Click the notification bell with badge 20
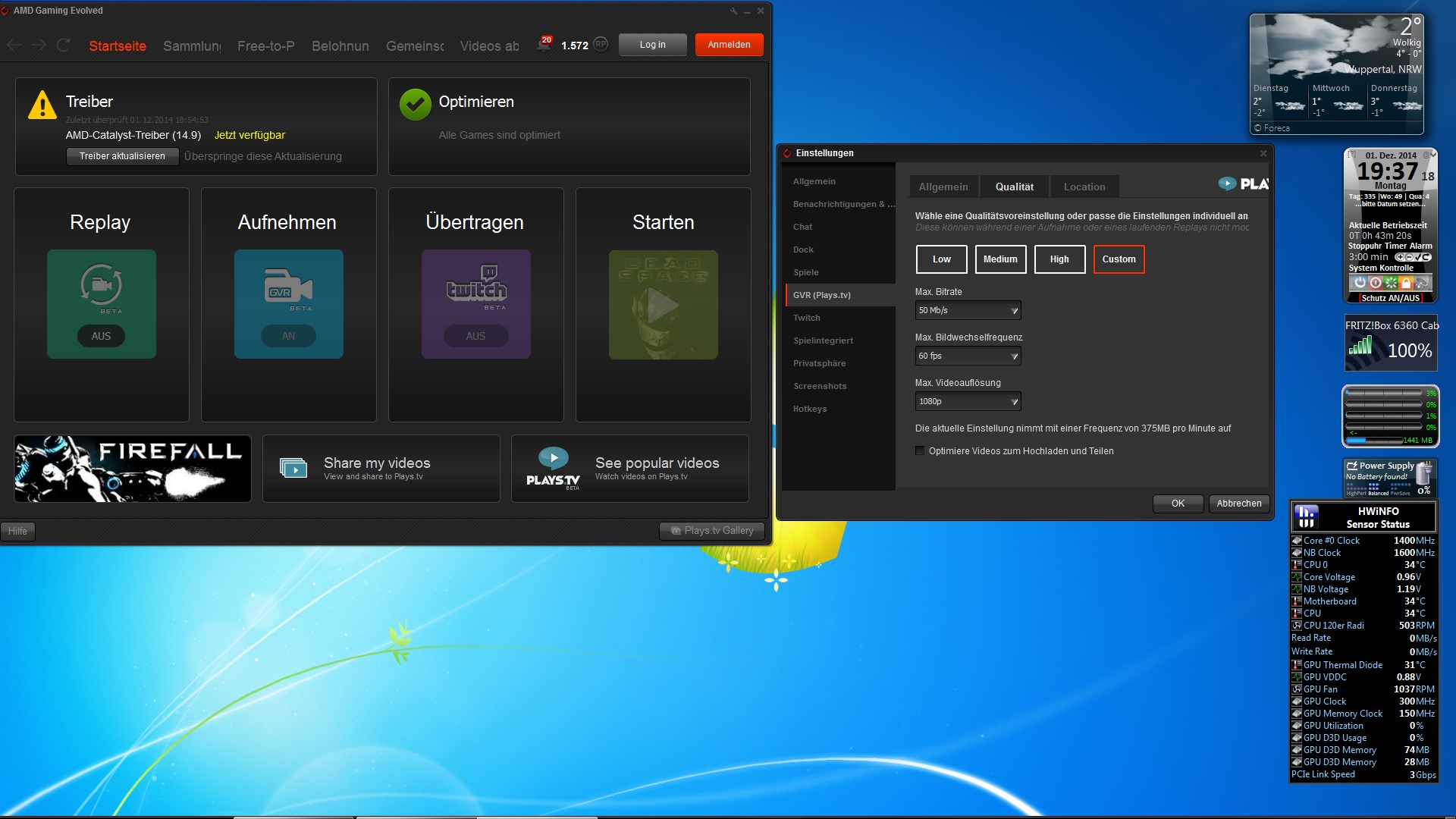The height and width of the screenshot is (819, 1456). pyautogui.click(x=544, y=45)
